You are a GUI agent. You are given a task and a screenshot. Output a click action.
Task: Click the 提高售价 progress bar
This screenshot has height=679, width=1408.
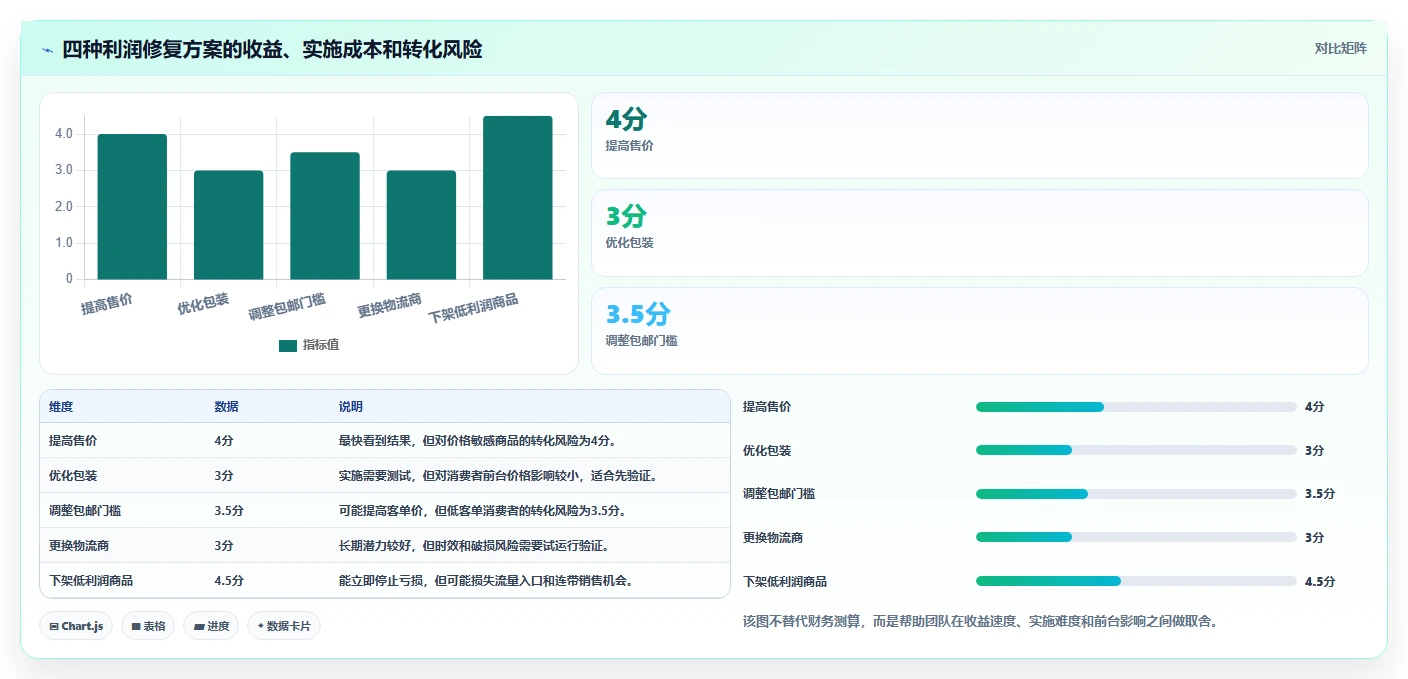pyautogui.click(x=1136, y=407)
